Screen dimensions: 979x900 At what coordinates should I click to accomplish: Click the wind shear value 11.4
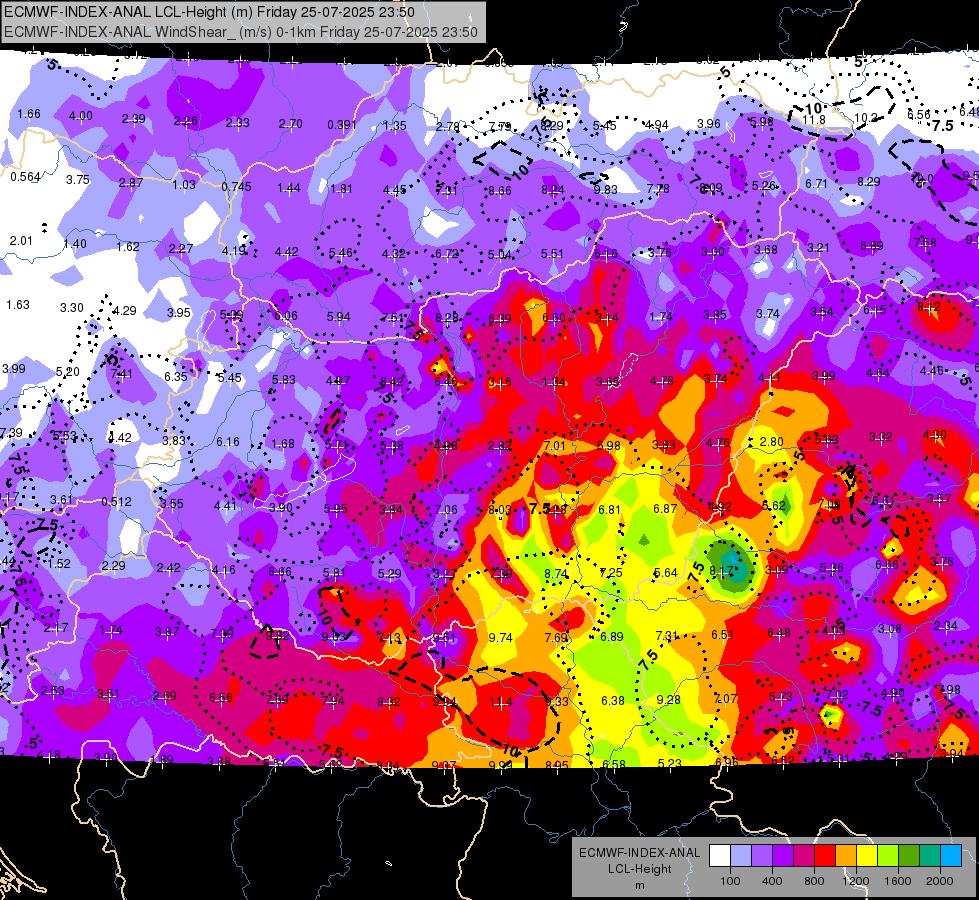pyautogui.click(x=500, y=702)
